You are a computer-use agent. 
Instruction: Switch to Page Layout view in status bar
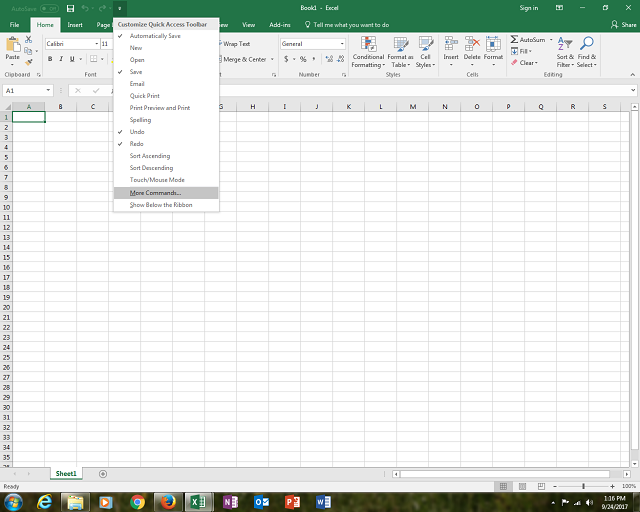[x=522, y=486]
